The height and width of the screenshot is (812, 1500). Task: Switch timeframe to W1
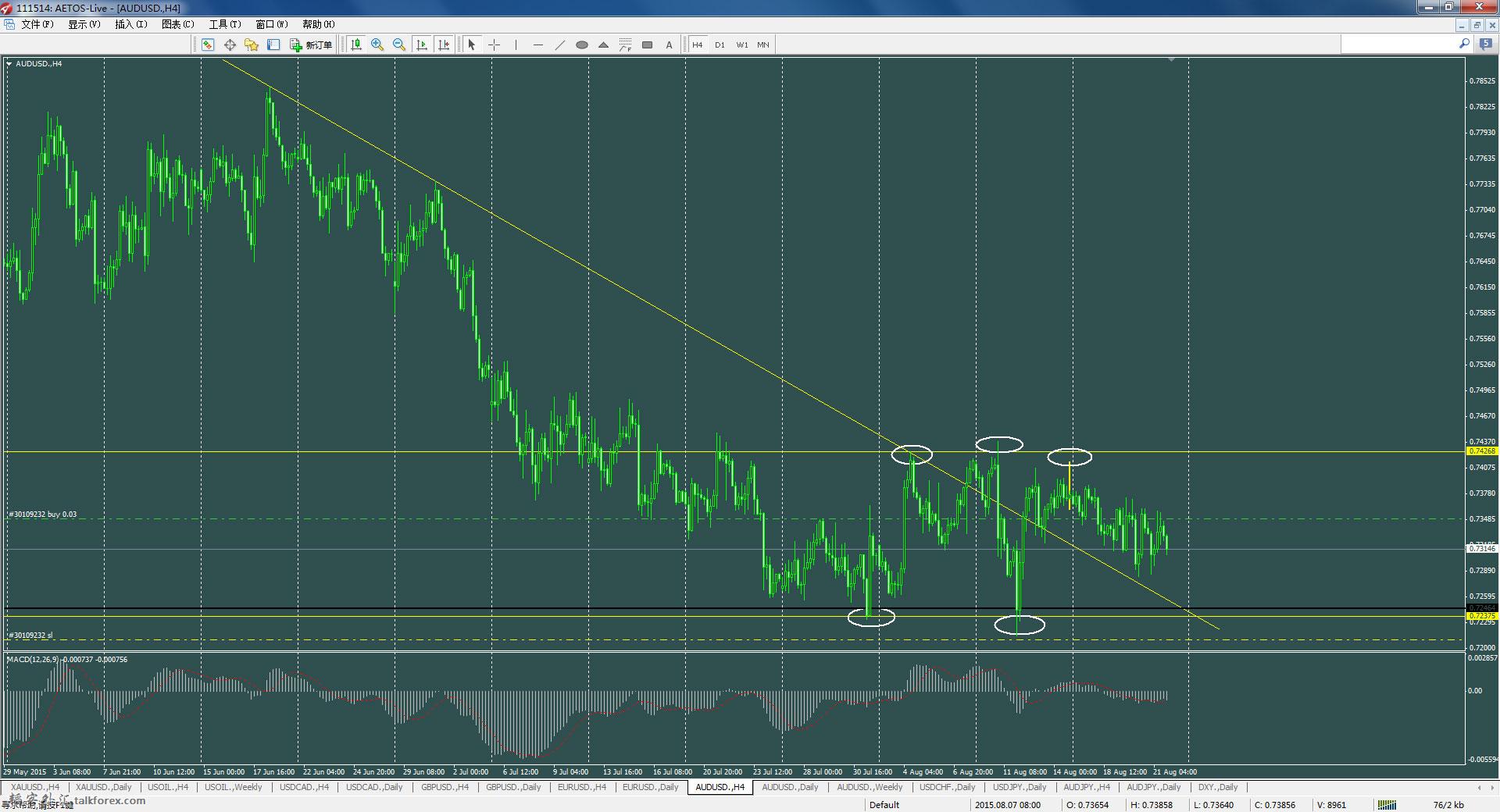point(741,45)
